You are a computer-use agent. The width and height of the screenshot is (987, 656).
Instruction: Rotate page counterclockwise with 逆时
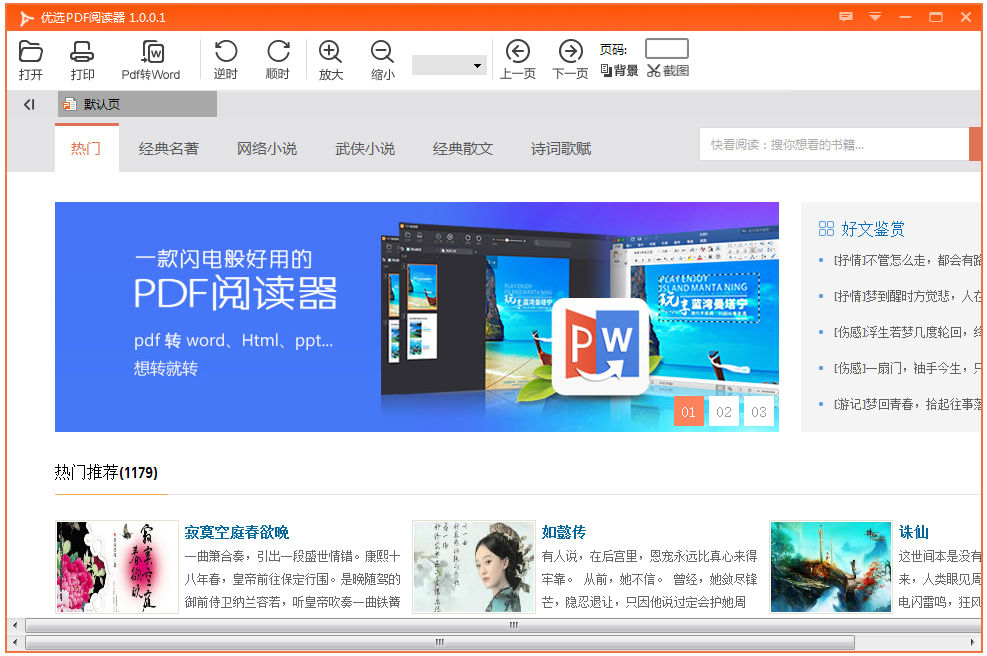click(225, 59)
